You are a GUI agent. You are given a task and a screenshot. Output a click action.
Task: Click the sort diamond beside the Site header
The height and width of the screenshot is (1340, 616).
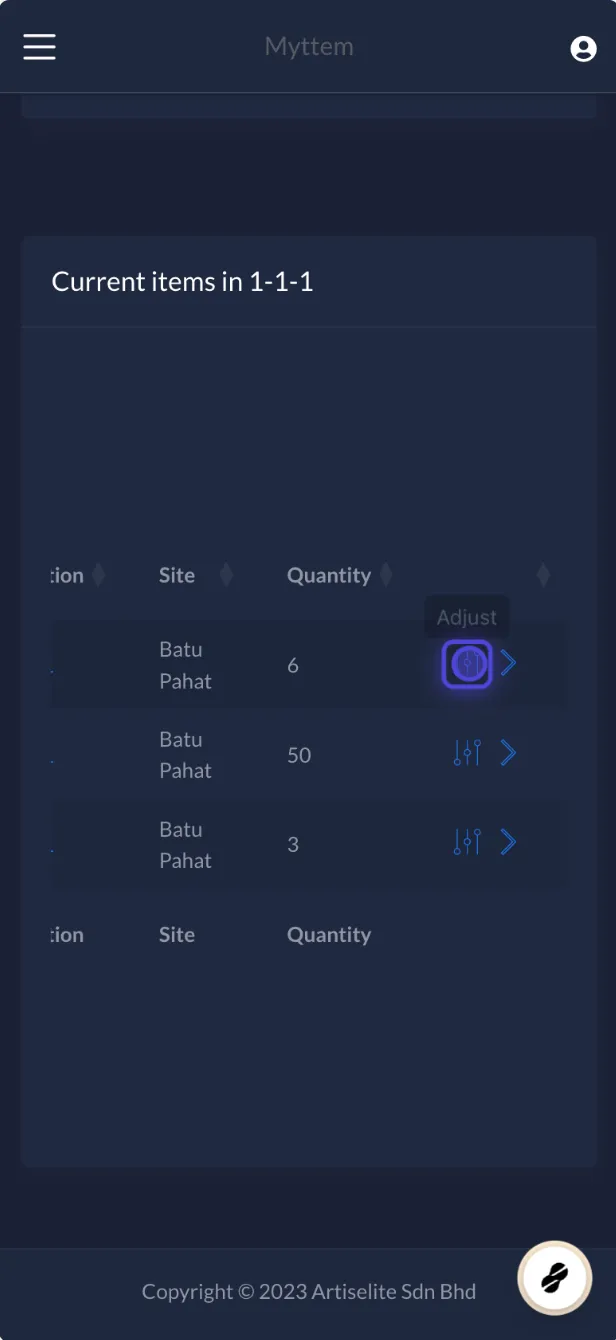(226, 574)
